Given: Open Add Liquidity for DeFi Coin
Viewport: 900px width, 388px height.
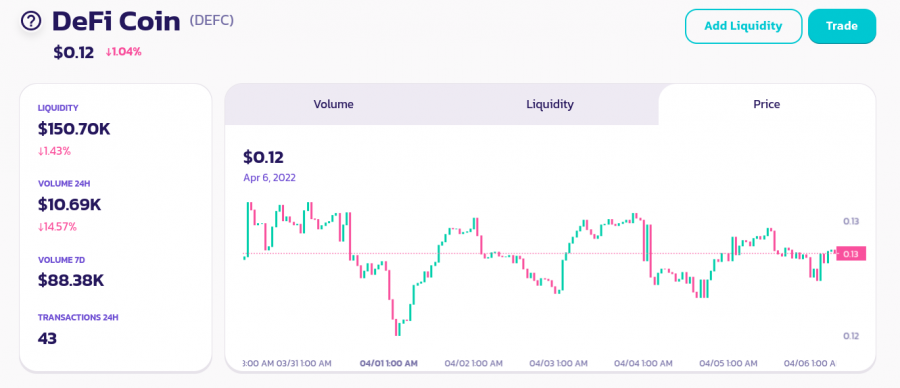Looking at the screenshot, I should (743, 26).
